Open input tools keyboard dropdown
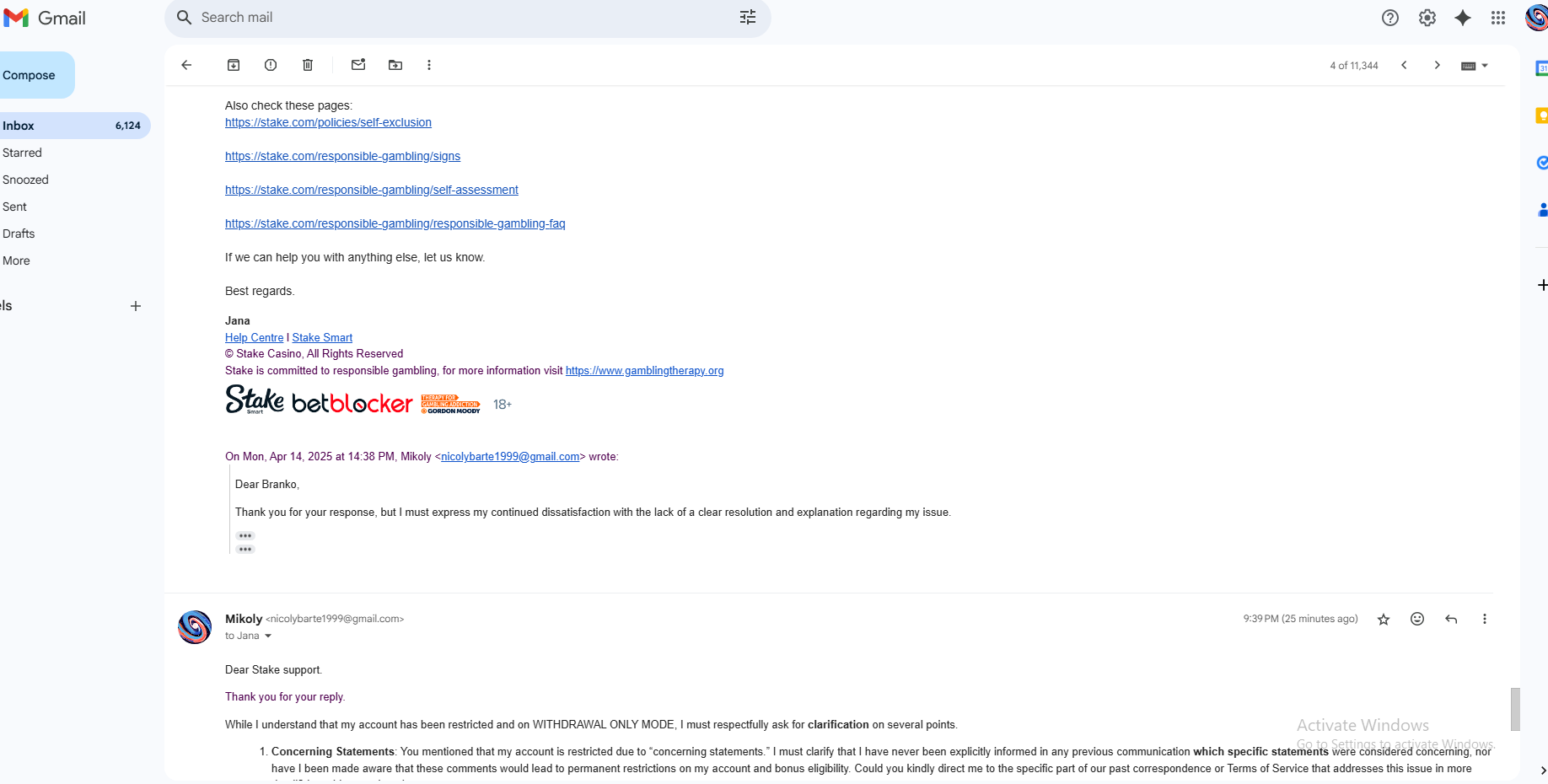 coord(1475,66)
